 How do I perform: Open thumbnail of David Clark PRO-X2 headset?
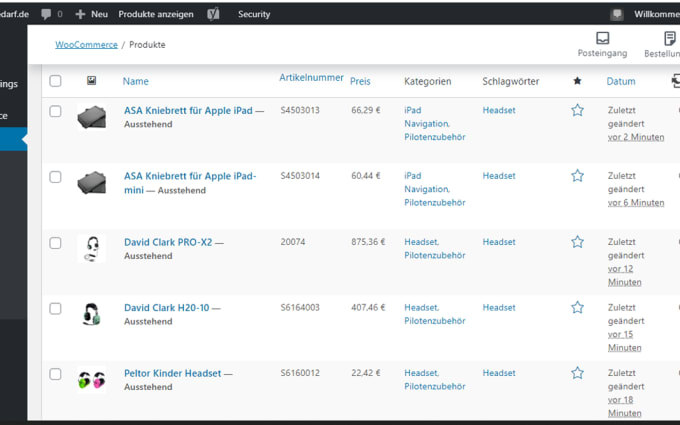(92, 248)
